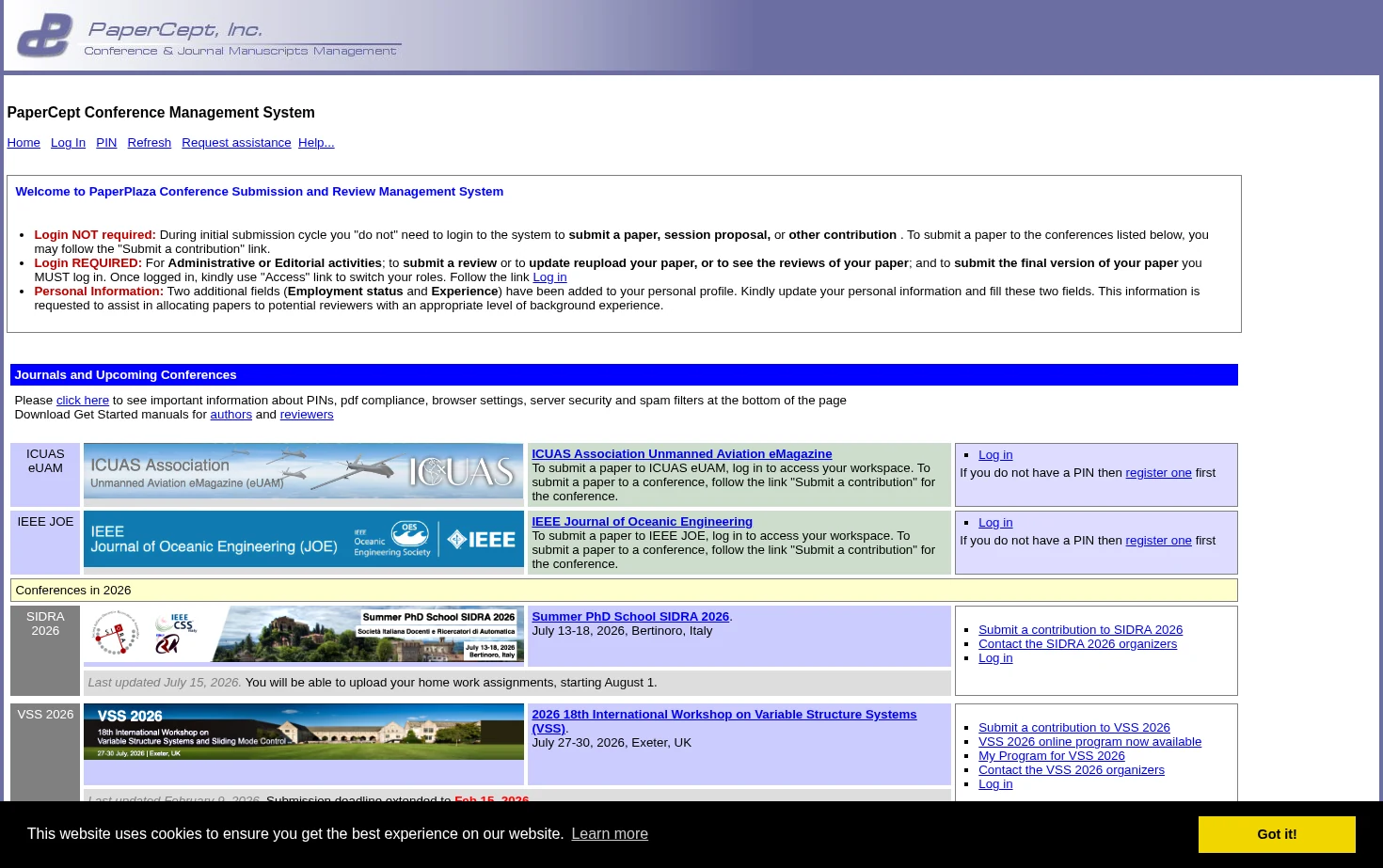Screen dimensions: 1383x868
Task: Open the VSS 2026 workshop banner image
Action: tap(303, 732)
